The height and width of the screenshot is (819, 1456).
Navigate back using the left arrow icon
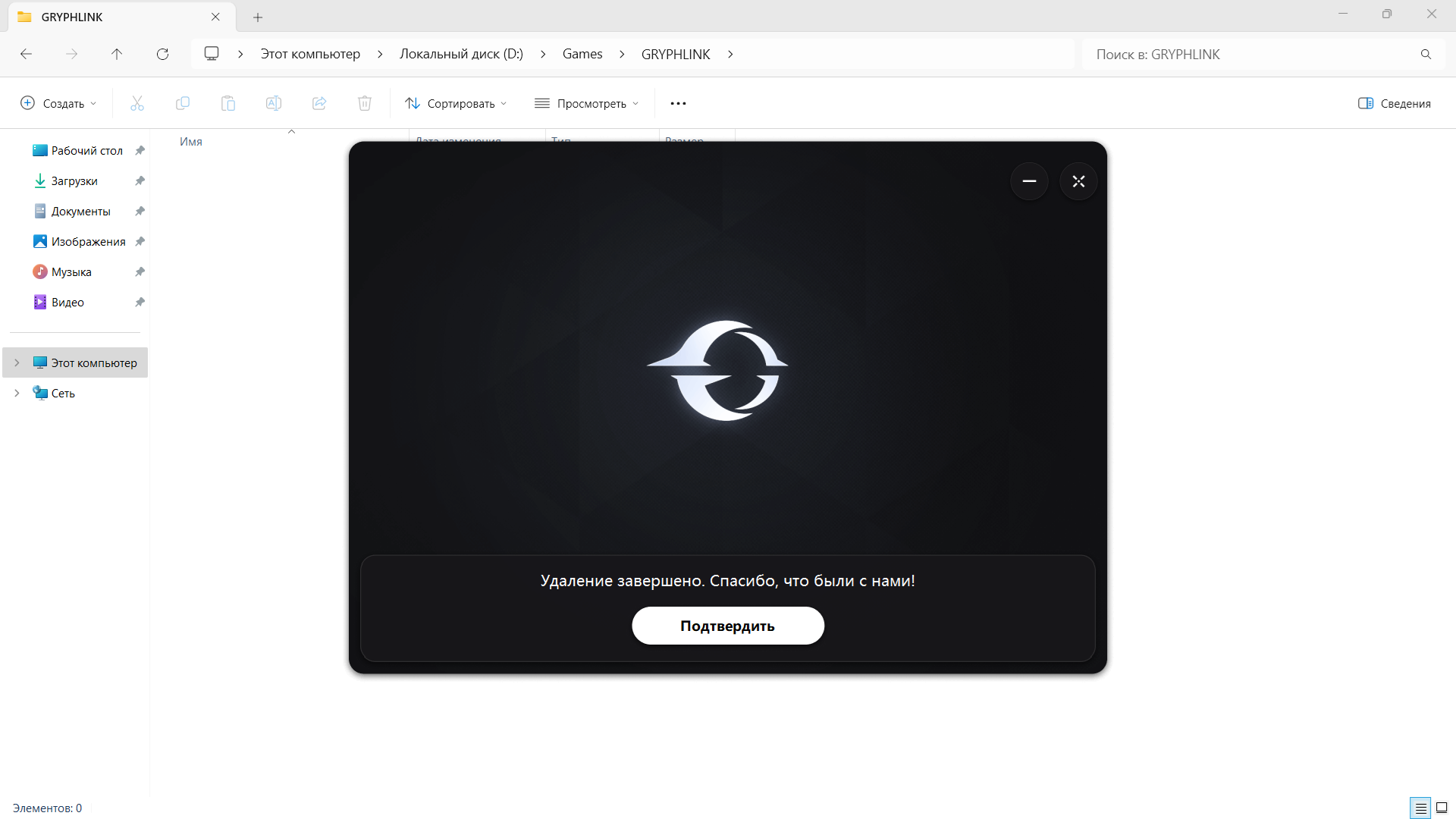pyautogui.click(x=26, y=54)
